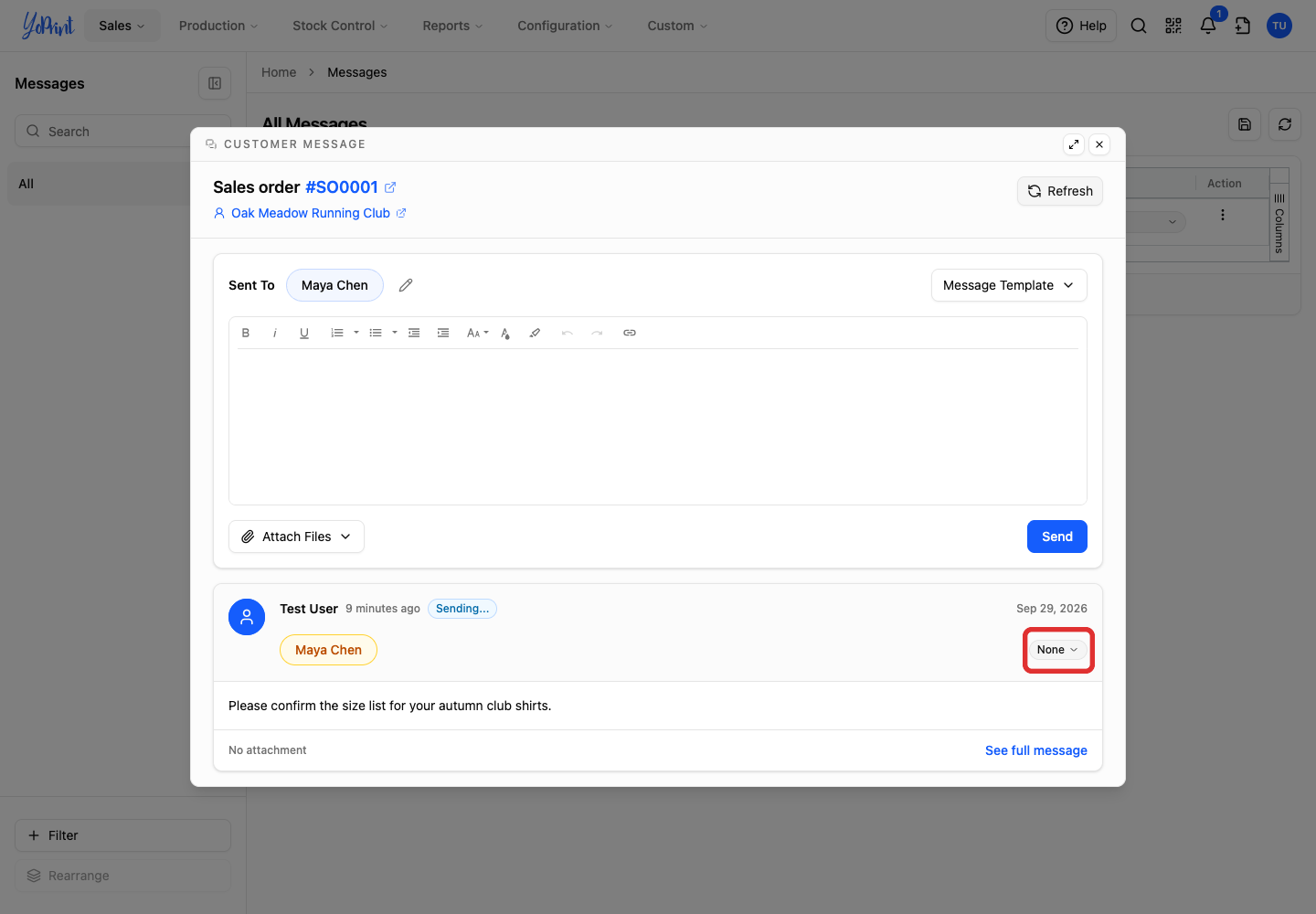Insert bulleted list in editor

point(376,333)
